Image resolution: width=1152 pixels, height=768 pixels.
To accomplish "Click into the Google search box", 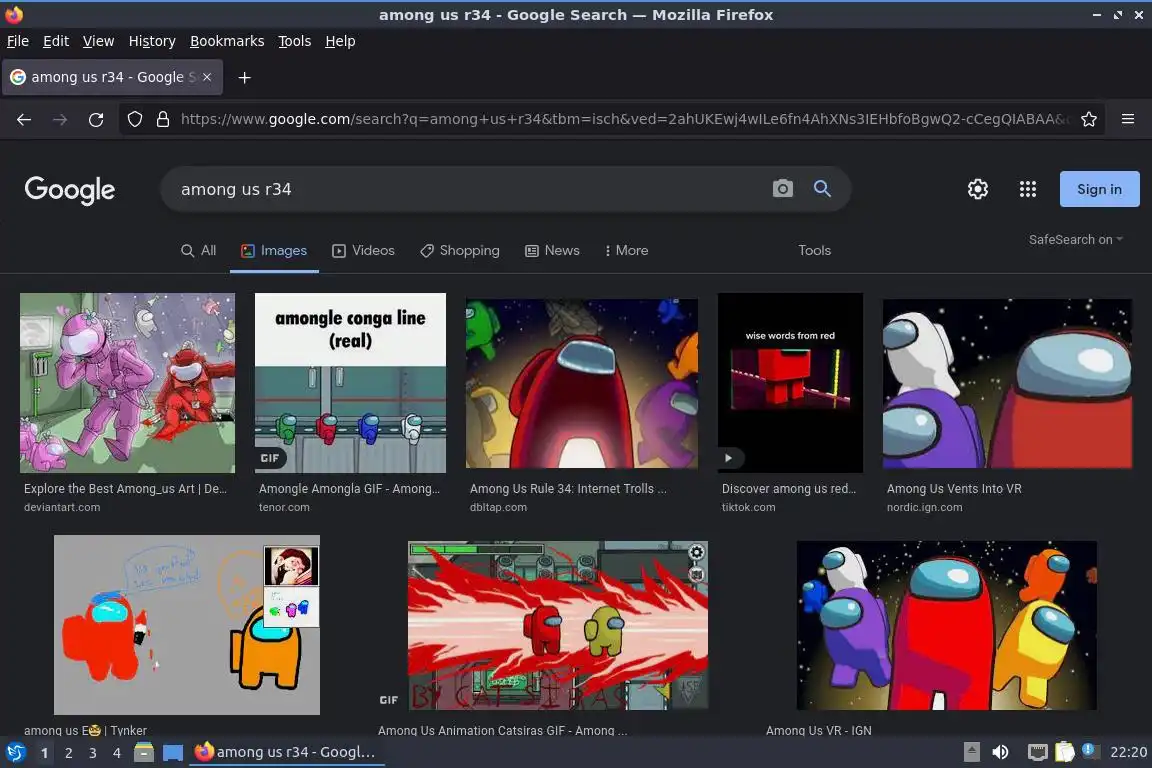I will [x=470, y=189].
